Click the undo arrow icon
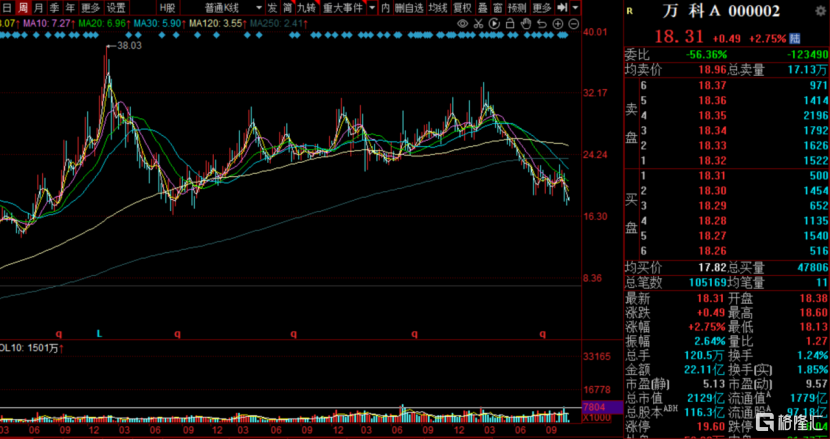 coord(542,23)
